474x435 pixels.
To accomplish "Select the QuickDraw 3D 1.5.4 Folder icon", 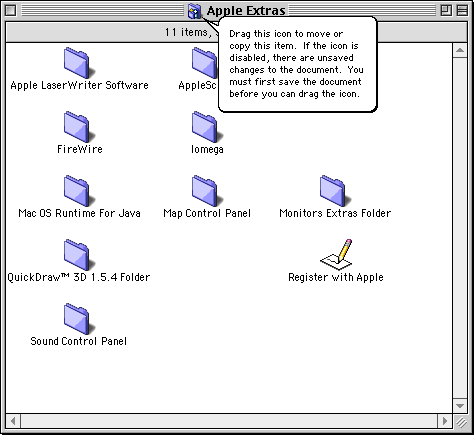I will point(79,255).
